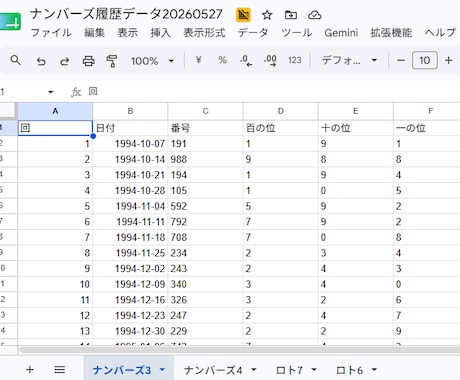Select the 十の位 header cell

pos(356,128)
